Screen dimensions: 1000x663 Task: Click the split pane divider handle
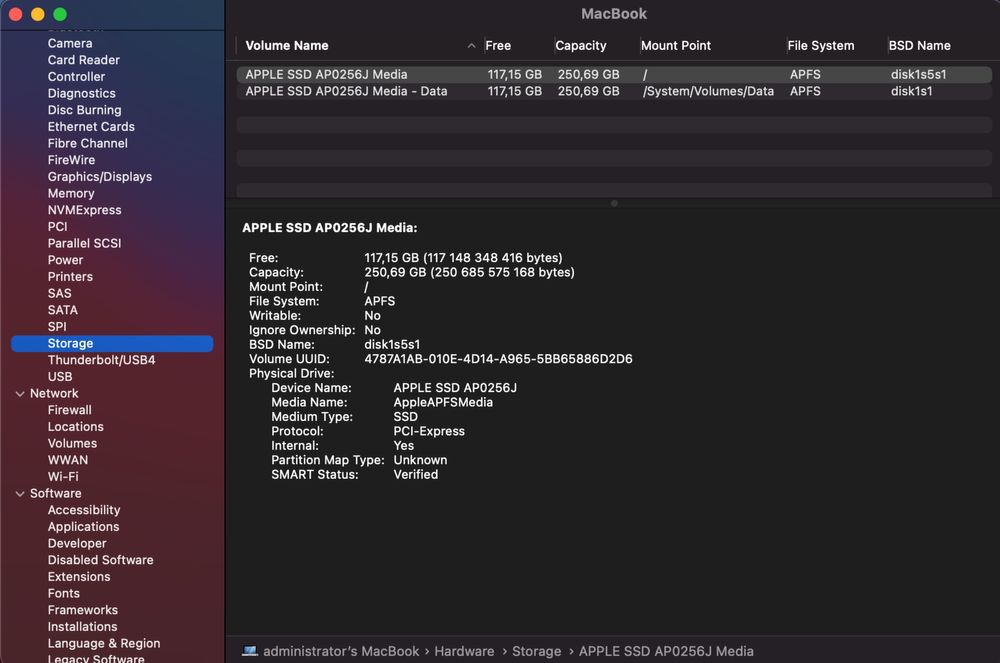click(614, 203)
